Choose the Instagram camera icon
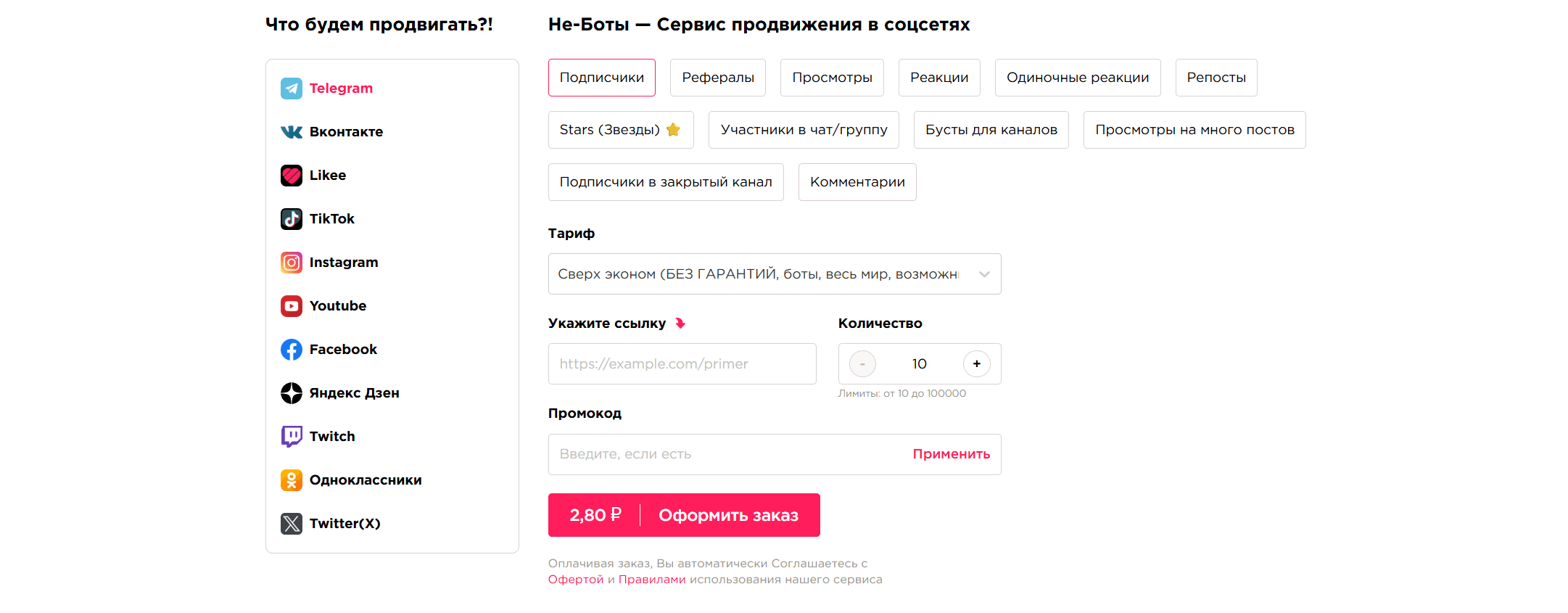This screenshot has width=1568, height=613. tap(292, 263)
